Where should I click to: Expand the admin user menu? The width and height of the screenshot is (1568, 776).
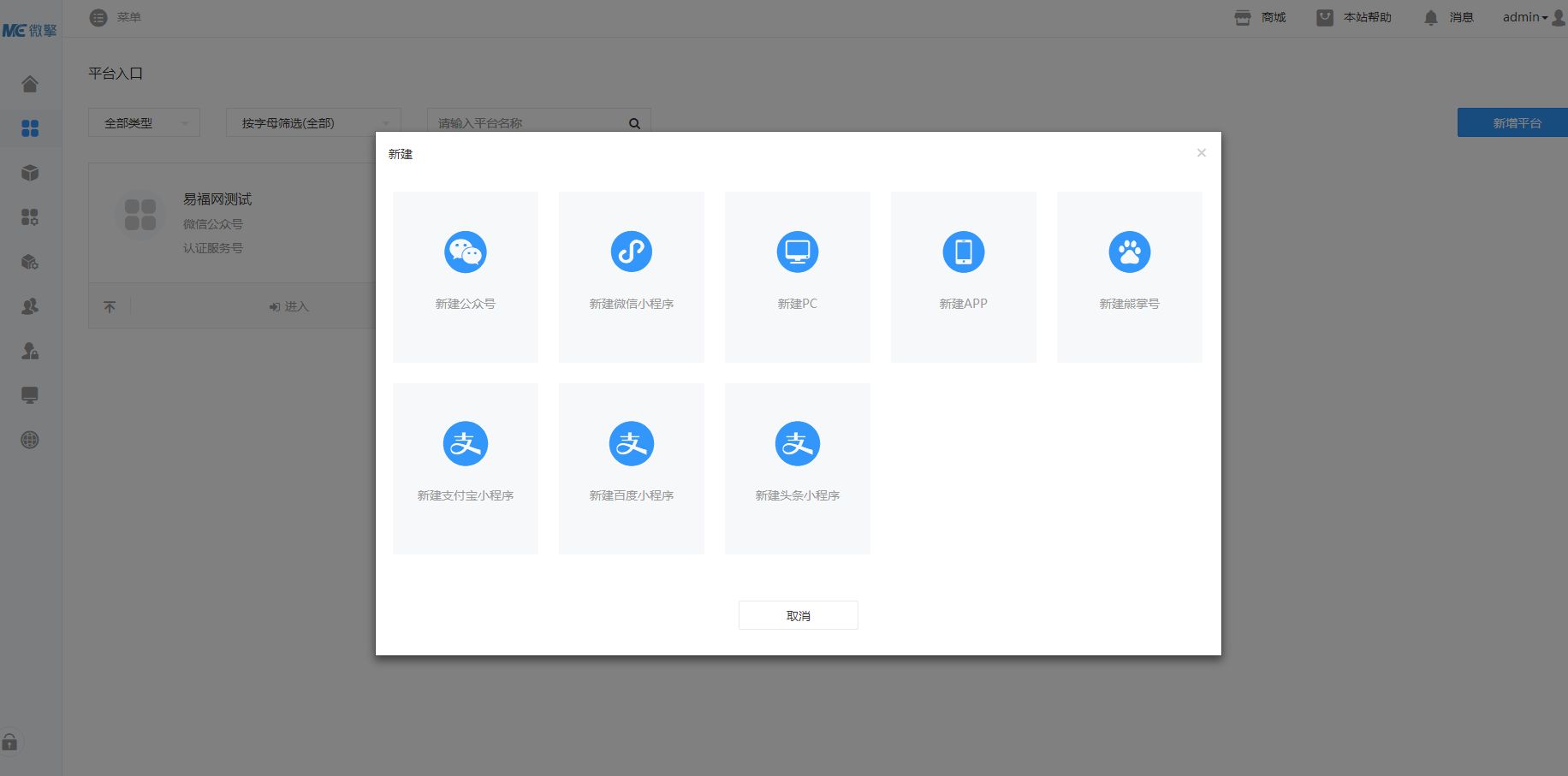pyautogui.click(x=1533, y=17)
